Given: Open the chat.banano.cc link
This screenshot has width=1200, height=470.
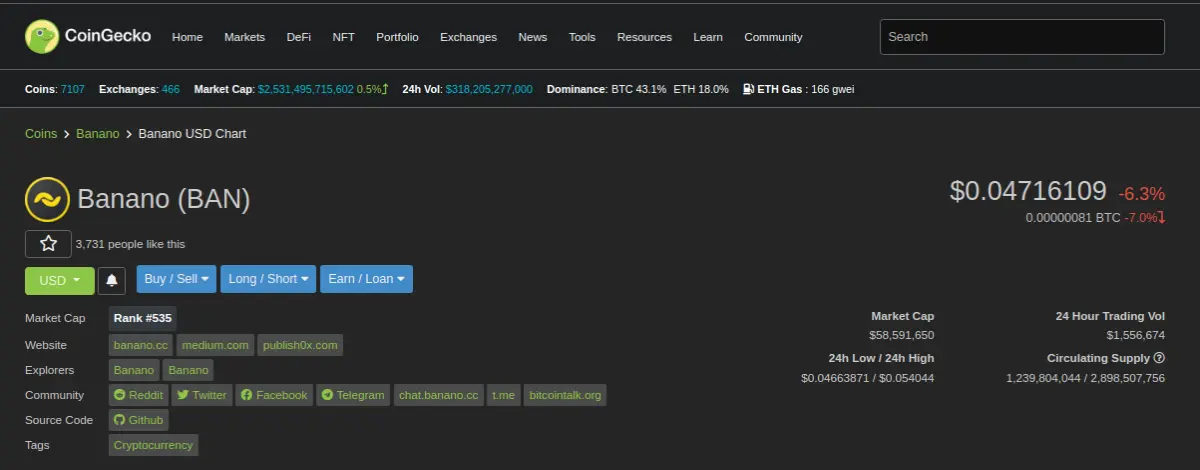Looking at the screenshot, I should pyautogui.click(x=438, y=395).
